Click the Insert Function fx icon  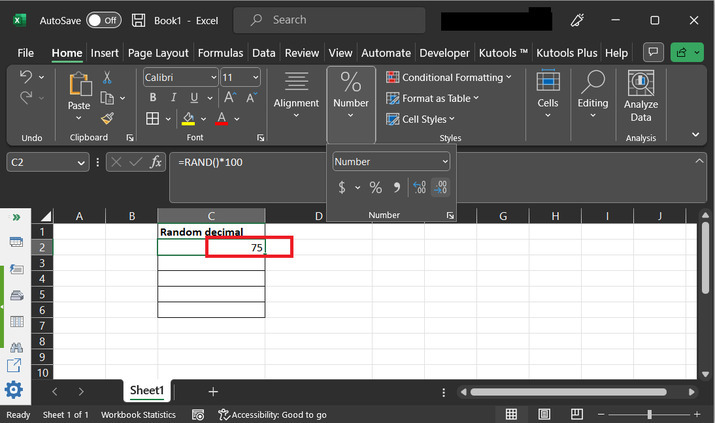click(156, 162)
